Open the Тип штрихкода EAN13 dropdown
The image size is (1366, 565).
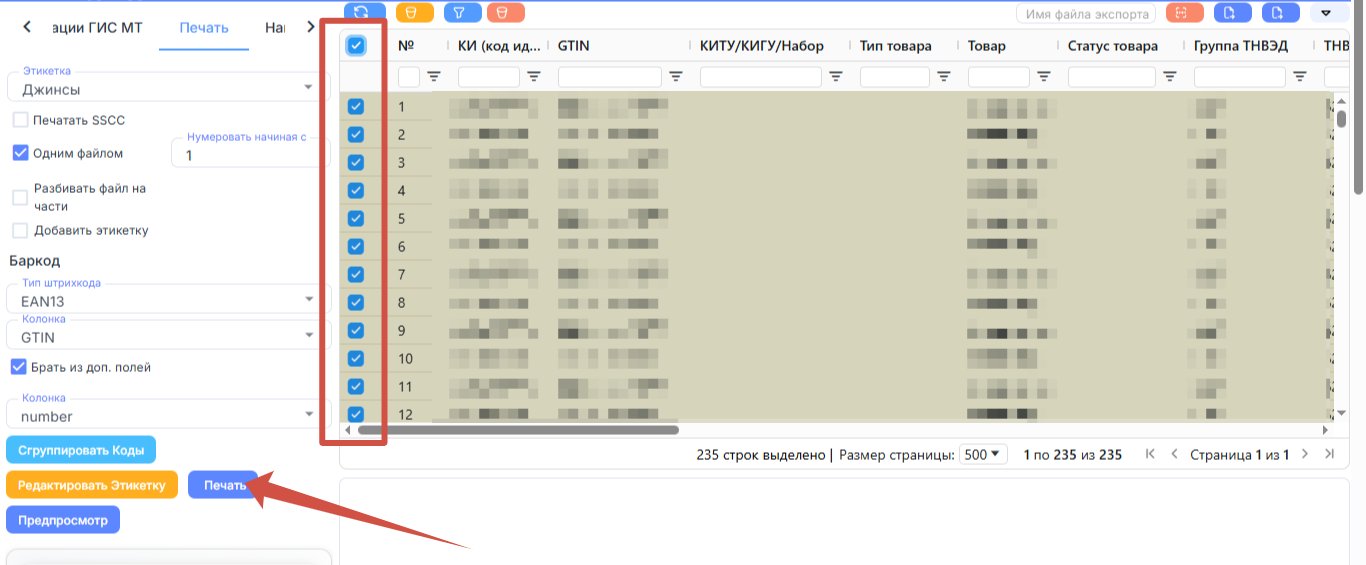tap(168, 297)
